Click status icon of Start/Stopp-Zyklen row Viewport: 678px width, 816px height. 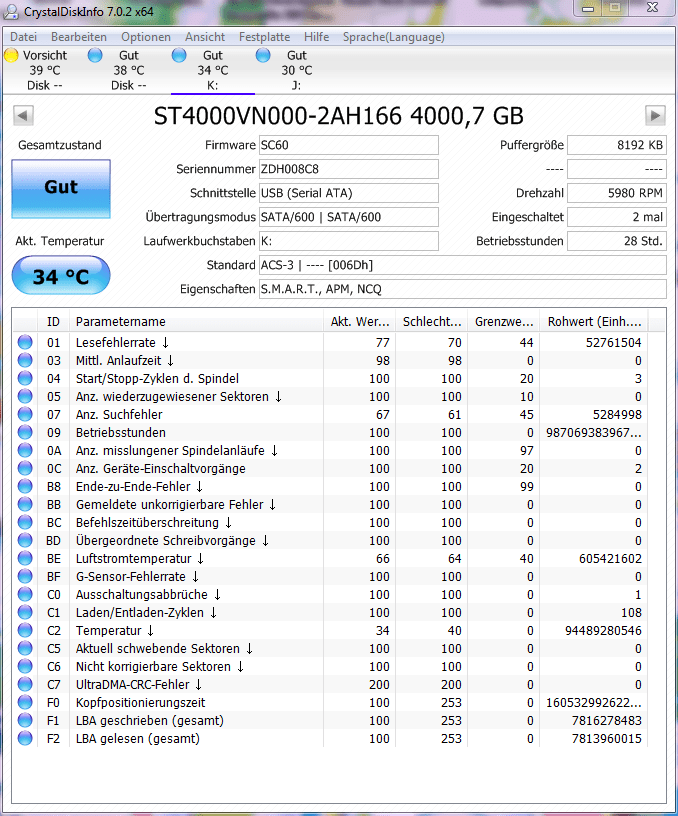click(x=25, y=378)
